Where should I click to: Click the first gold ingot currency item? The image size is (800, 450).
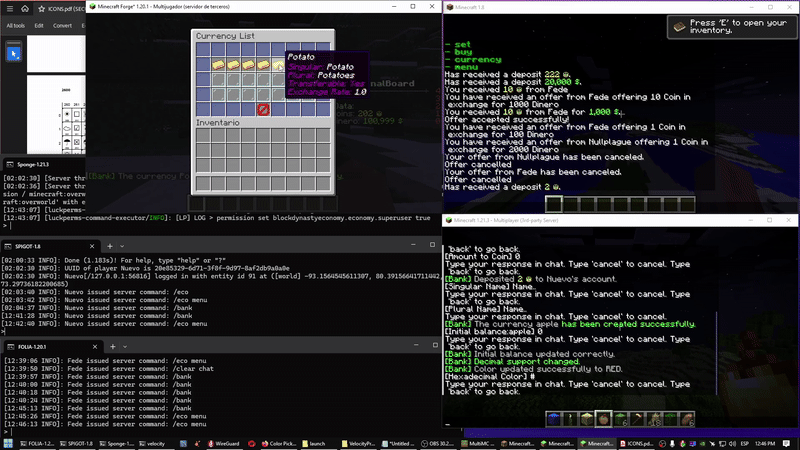(x=218, y=64)
